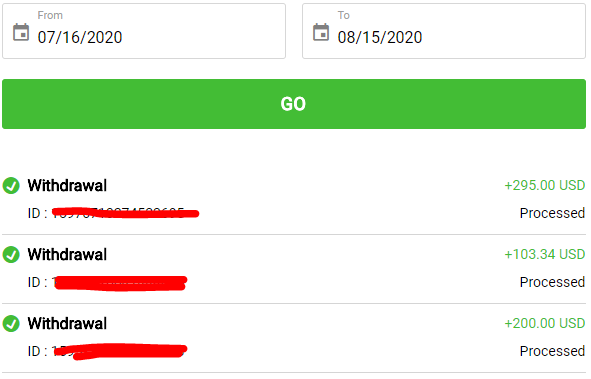Click the From date calendar icon
The width and height of the screenshot is (591, 379).
click(21, 32)
